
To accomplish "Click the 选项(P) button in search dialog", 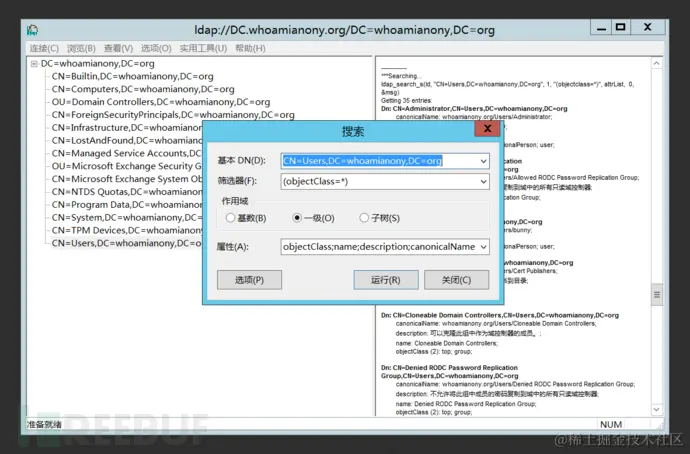I will 249,280.
